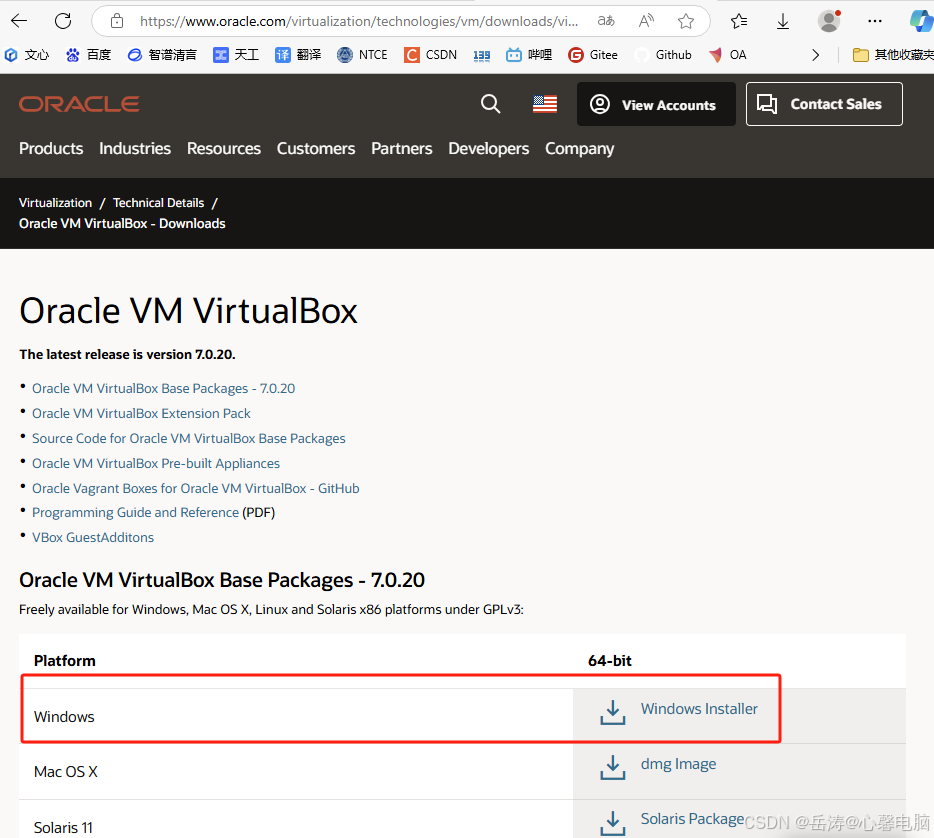Click the Windows Installer download link
Image resolution: width=934 pixels, height=838 pixels.
click(x=699, y=709)
